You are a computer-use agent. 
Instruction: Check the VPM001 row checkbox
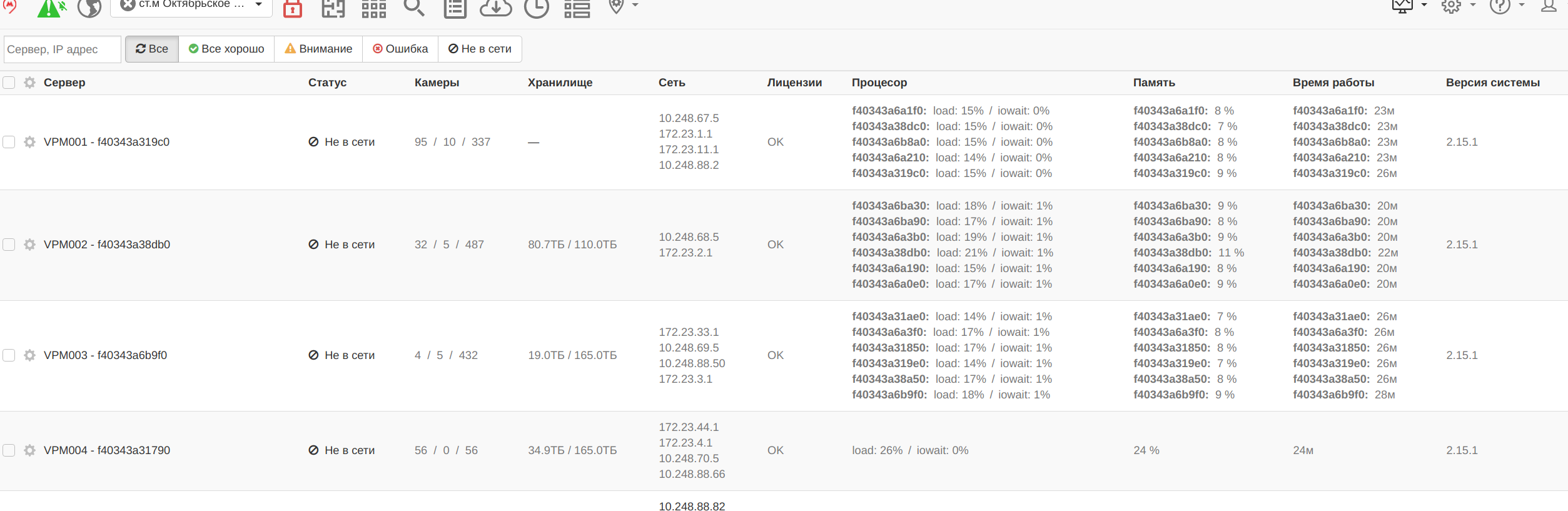[x=9, y=142]
